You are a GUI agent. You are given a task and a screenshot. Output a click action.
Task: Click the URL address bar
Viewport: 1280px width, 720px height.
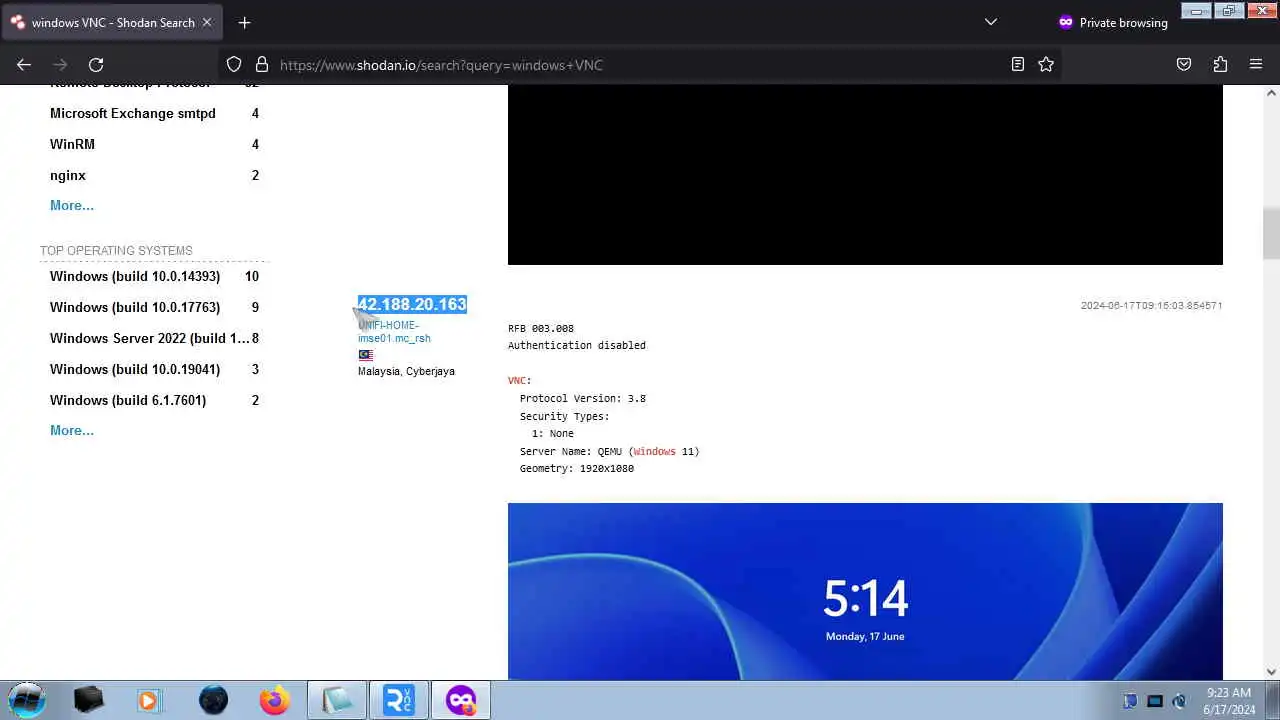click(640, 64)
